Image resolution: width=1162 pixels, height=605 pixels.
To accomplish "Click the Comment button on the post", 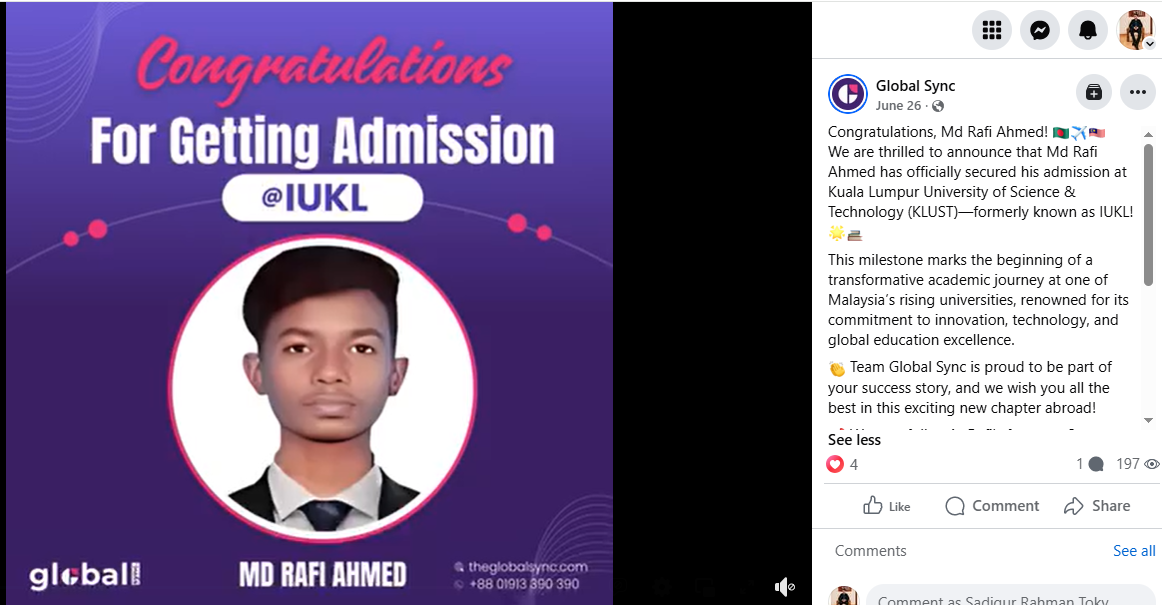I will (x=992, y=506).
